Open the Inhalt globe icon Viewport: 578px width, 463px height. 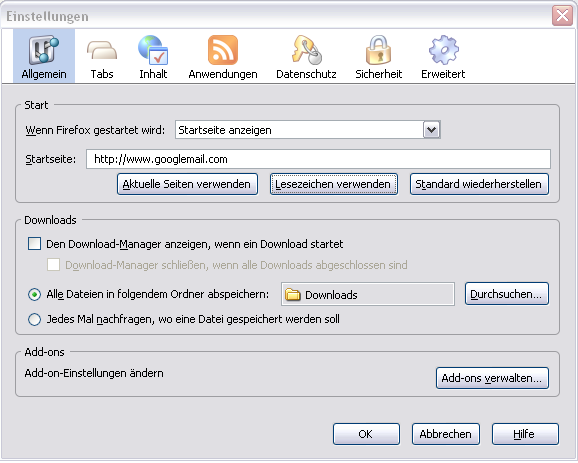coord(153,50)
